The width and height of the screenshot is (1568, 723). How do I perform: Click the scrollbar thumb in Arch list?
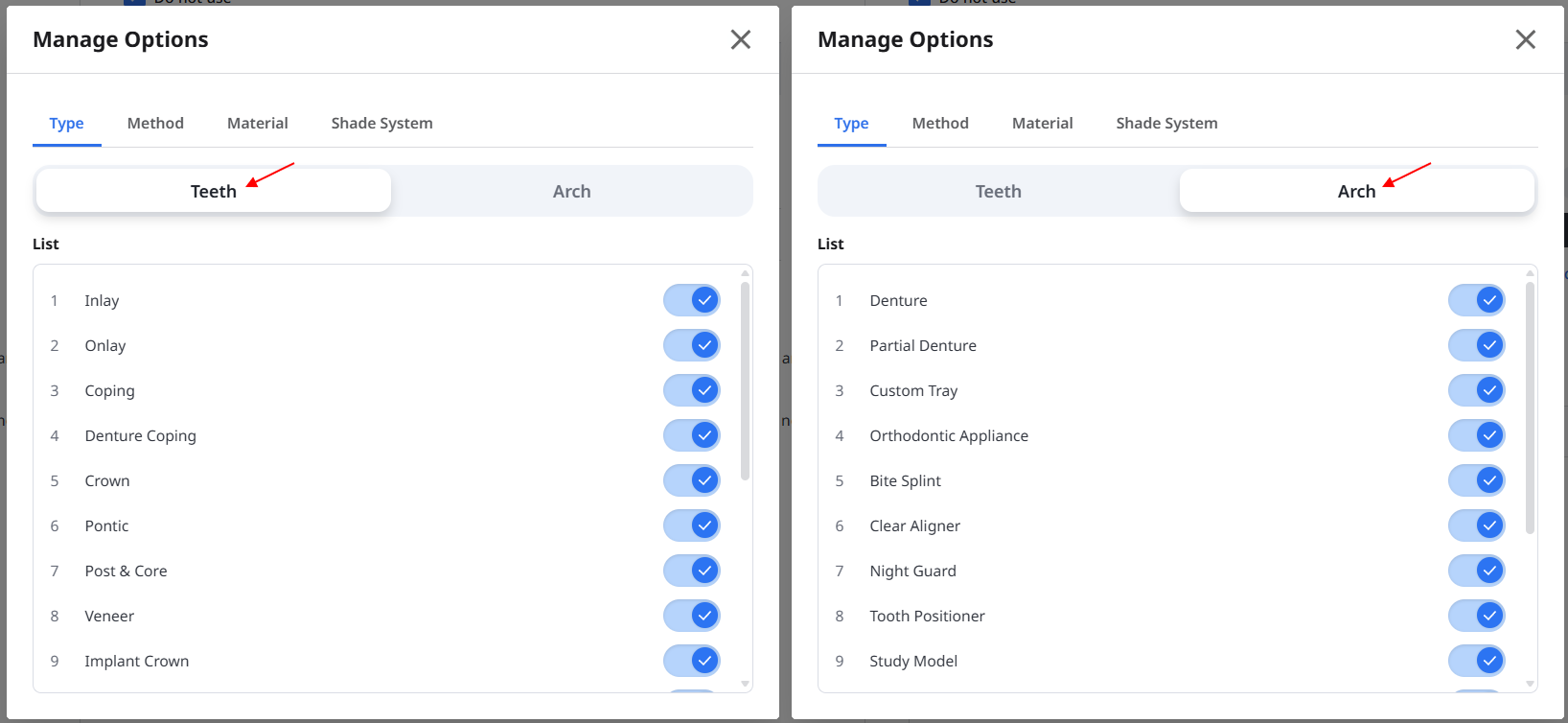point(1530,408)
